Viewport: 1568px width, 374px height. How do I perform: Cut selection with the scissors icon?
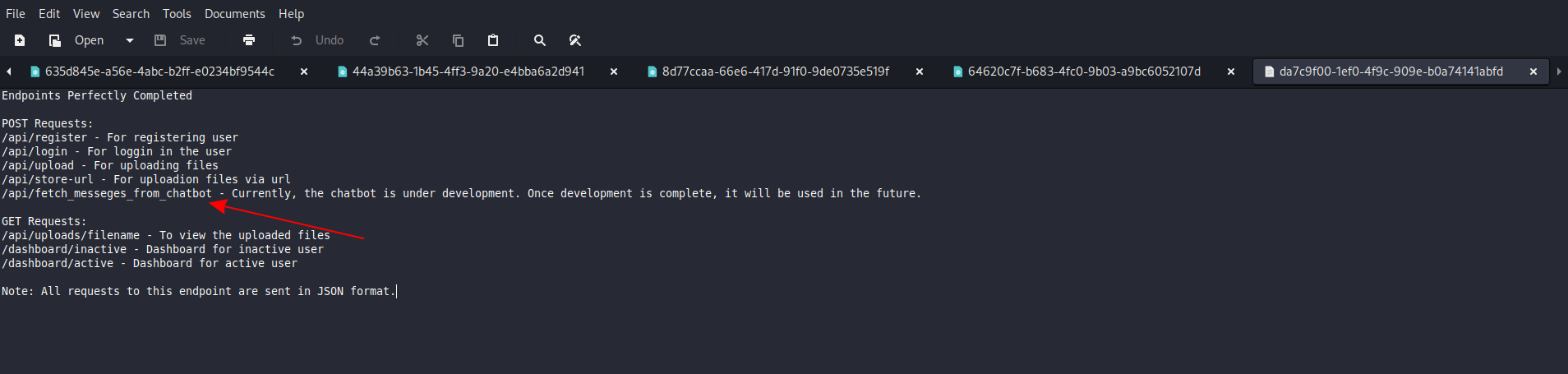(422, 40)
